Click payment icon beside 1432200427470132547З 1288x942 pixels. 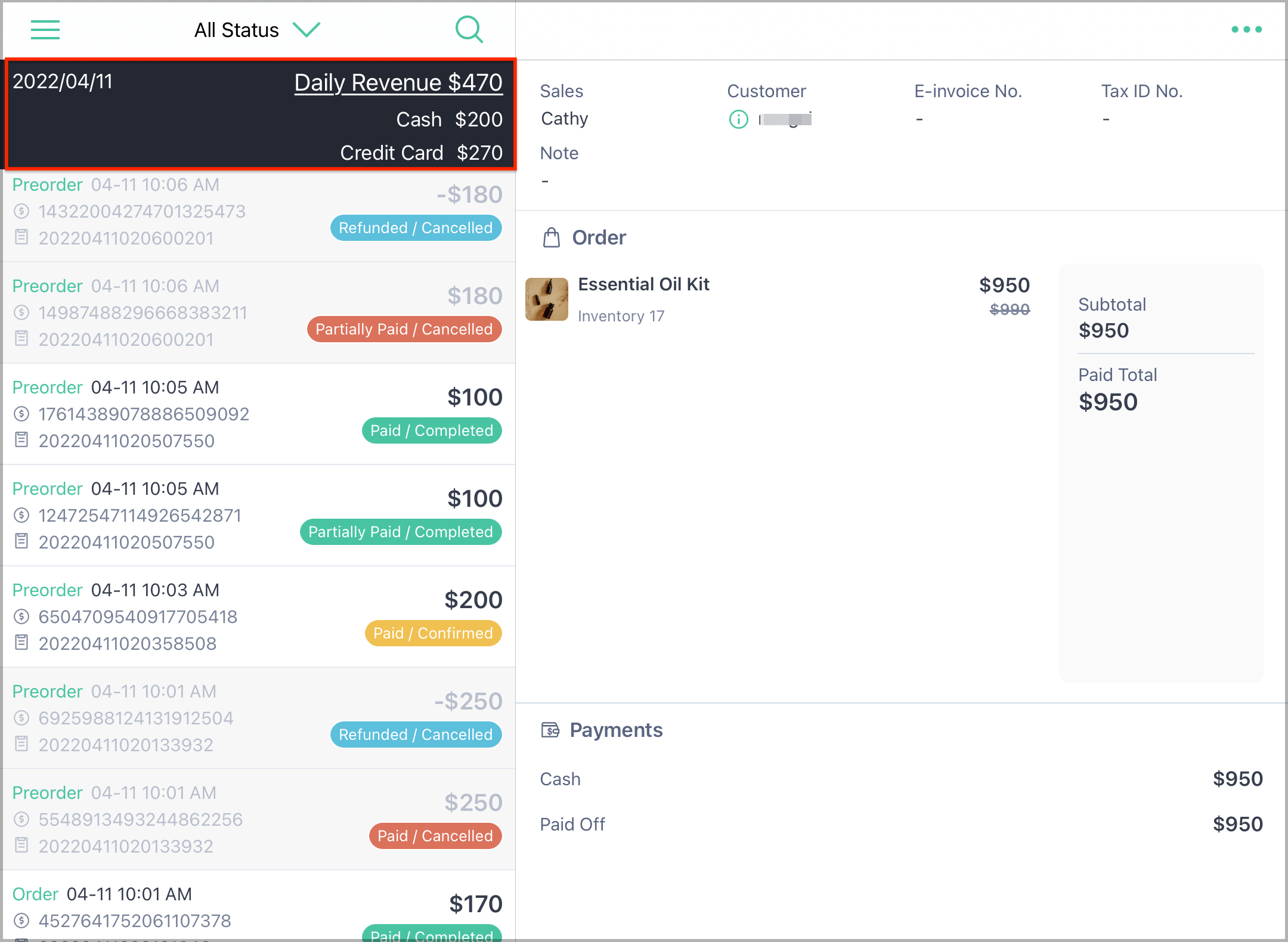pyautogui.click(x=21, y=211)
